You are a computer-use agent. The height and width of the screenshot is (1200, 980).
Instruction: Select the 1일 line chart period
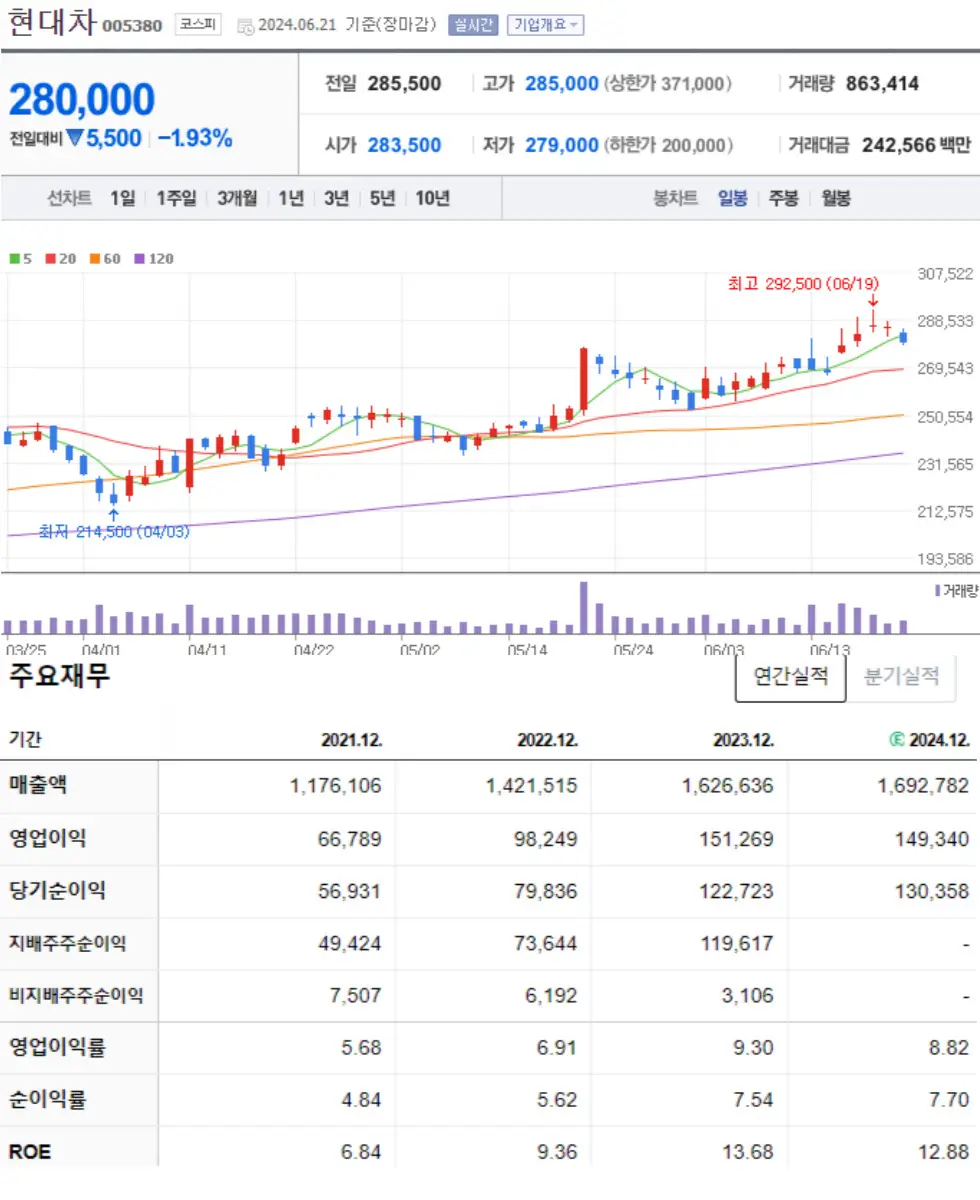click(123, 198)
